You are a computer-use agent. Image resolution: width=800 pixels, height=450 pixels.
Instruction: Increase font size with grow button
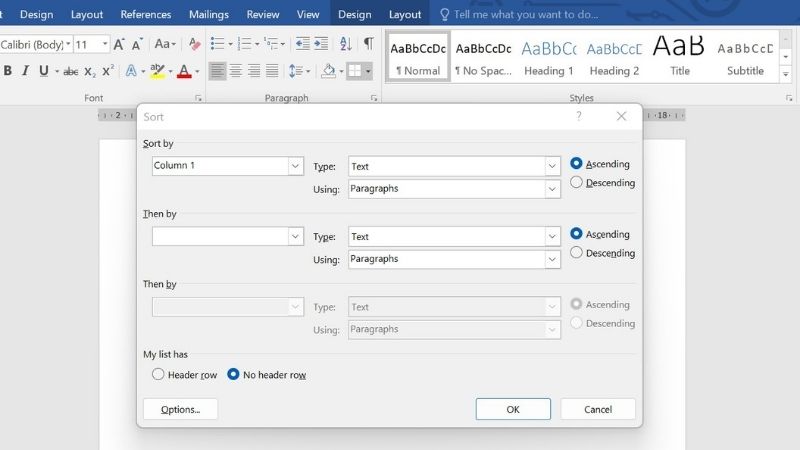point(119,44)
